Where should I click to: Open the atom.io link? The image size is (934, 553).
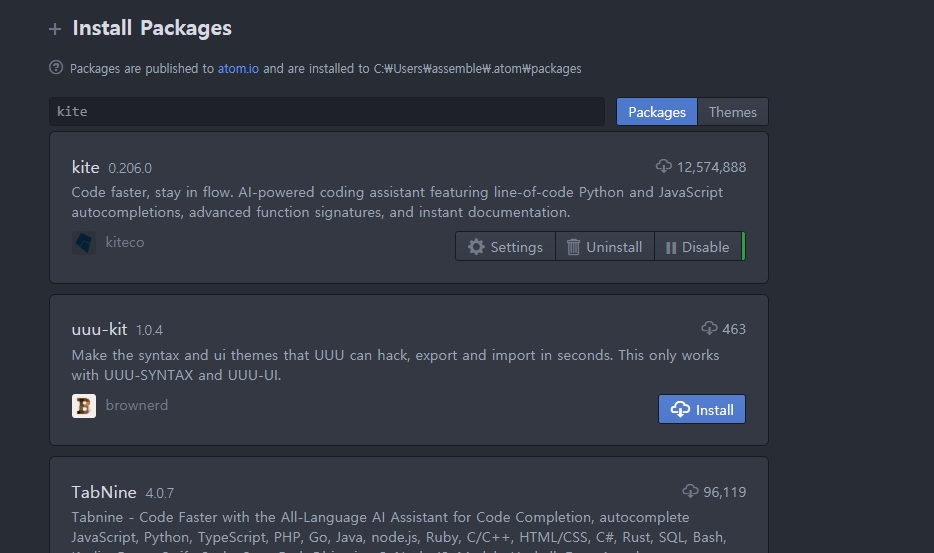[238, 69]
